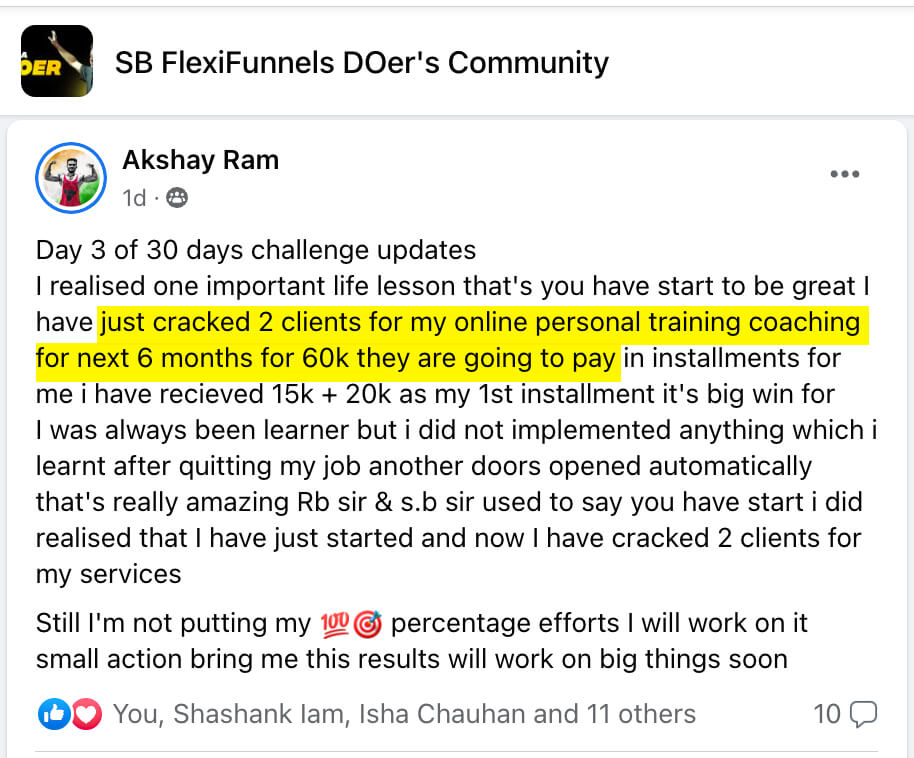This screenshot has height=758, width=914.
Task: Click the group privacy icon beside the timestamp
Action: coord(177,198)
